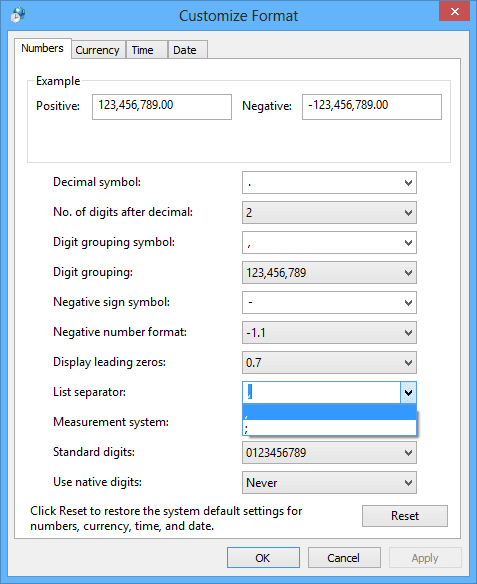Open No. of digits after decimal dropdown
This screenshot has width=477, height=584.
329,213
